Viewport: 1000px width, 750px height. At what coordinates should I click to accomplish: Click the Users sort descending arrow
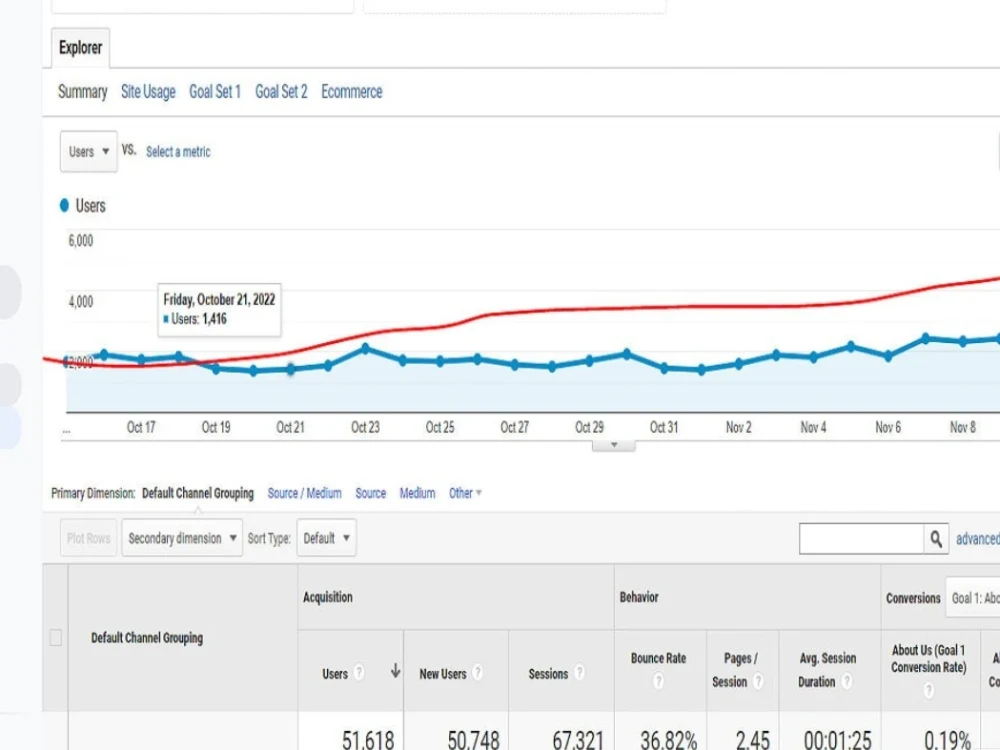[x=395, y=670]
